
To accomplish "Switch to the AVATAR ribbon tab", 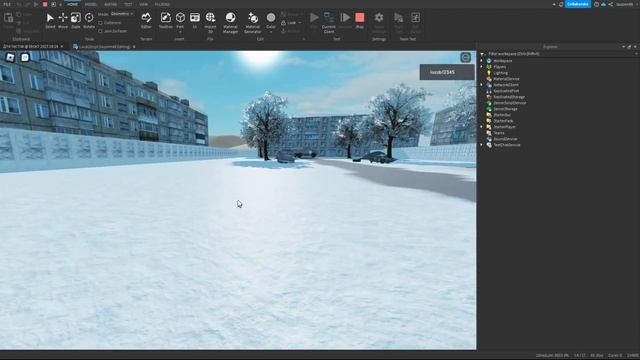I will coord(110,4).
